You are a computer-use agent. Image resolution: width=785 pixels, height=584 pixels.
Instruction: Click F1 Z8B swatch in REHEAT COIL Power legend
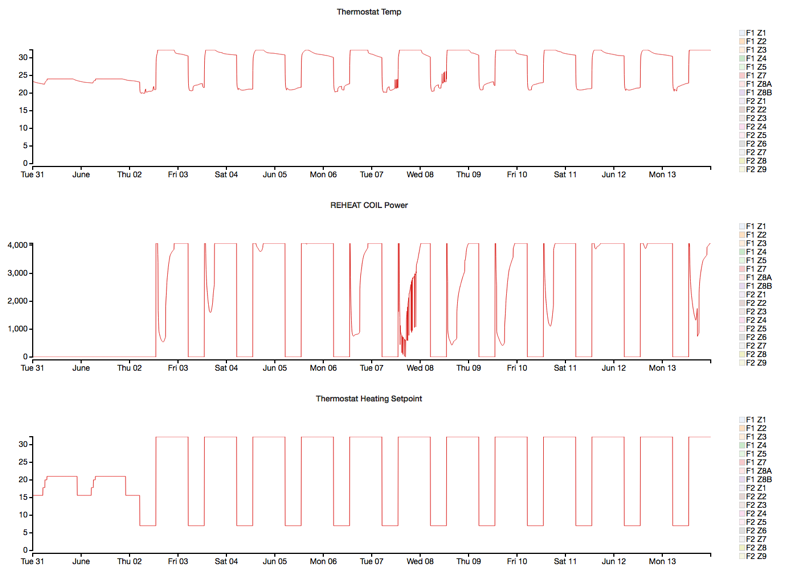click(x=743, y=286)
